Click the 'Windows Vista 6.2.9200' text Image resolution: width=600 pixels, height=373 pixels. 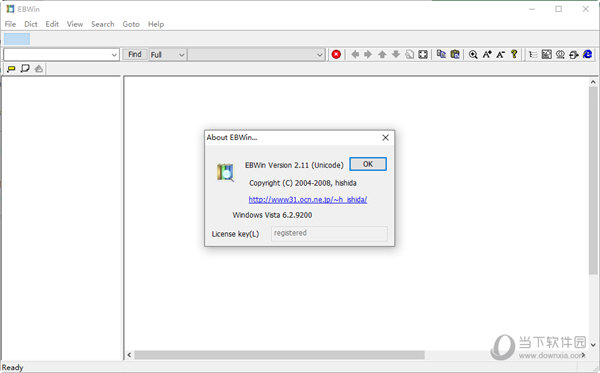coord(272,215)
